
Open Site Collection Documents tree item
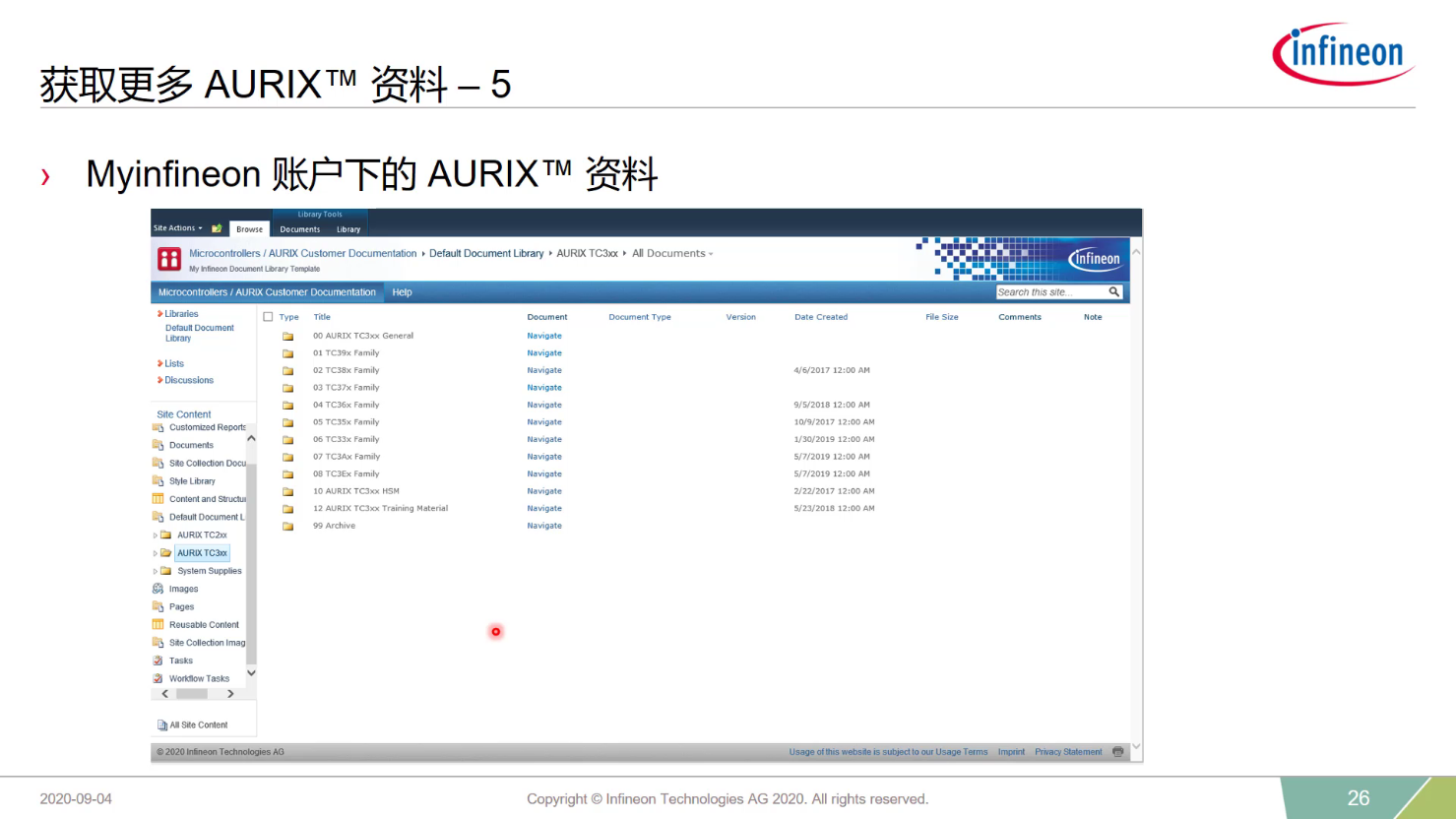208,463
